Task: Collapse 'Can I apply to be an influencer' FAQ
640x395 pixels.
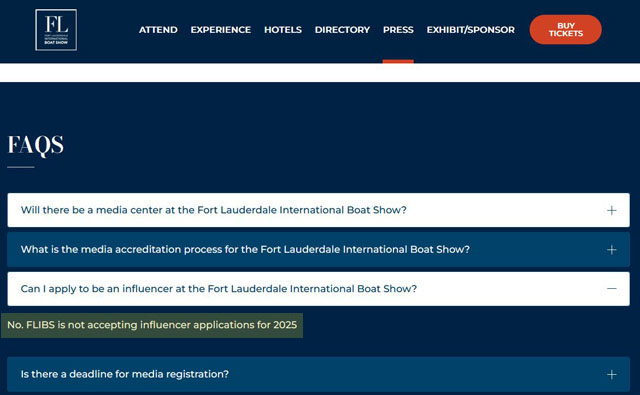Action: pos(318,288)
